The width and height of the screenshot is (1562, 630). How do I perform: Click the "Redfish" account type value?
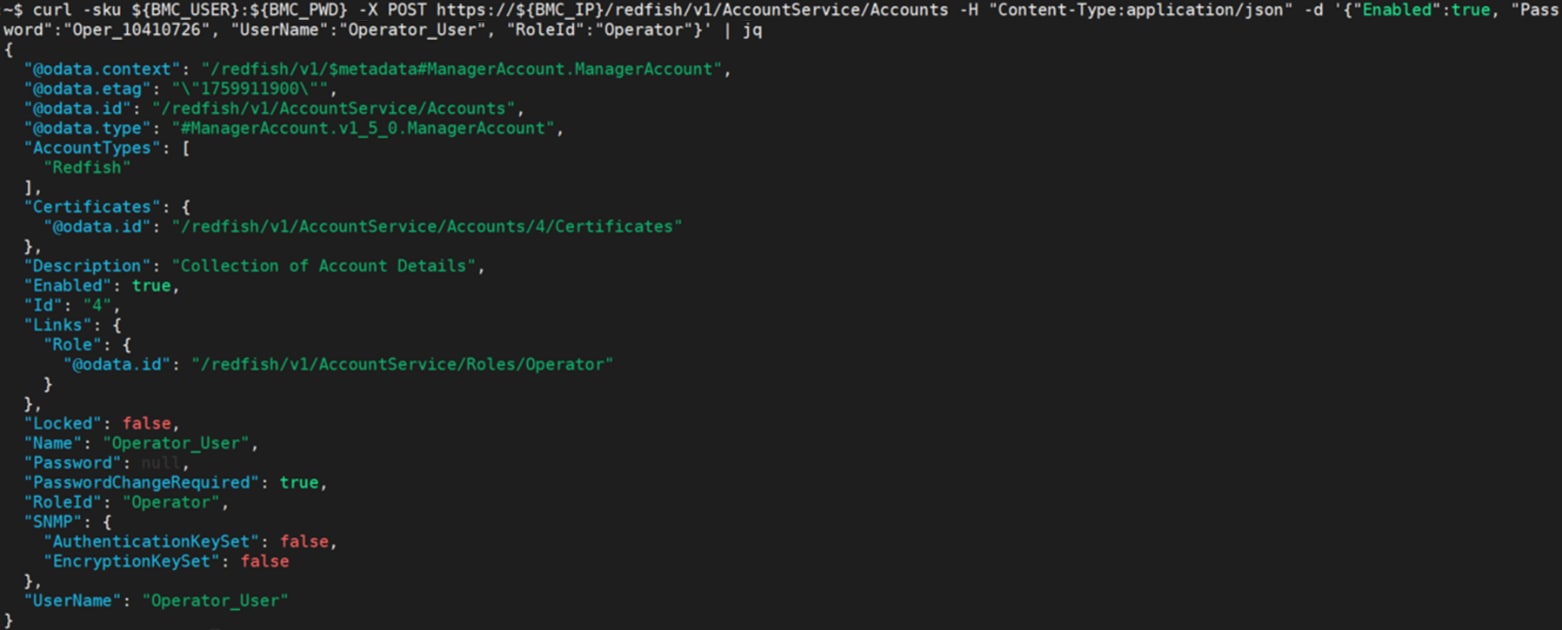tap(87, 168)
